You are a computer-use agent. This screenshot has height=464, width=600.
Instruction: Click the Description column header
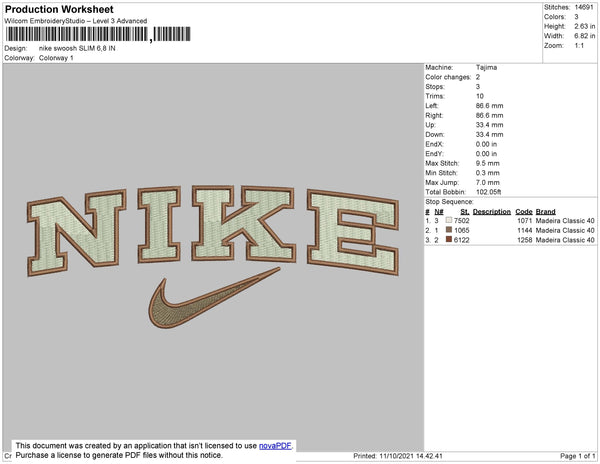click(492, 212)
